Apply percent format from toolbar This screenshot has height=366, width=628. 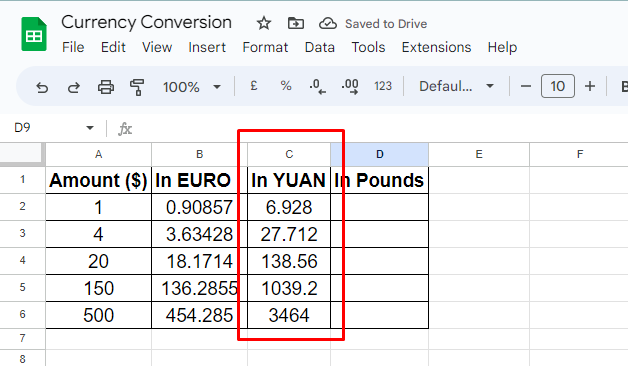click(286, 86)
